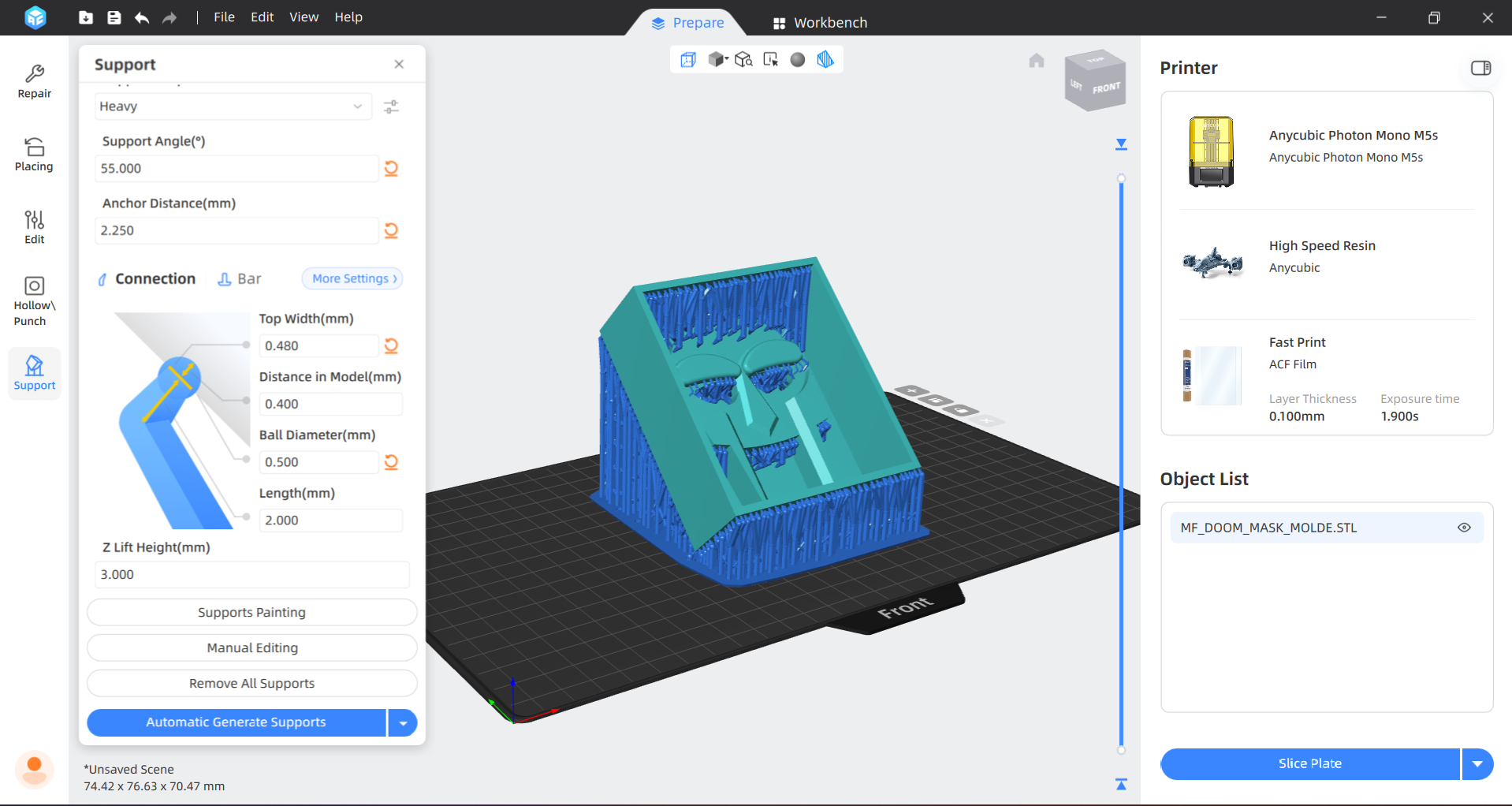Click the import file icon in title bar
The width and height of the screenshot is (1512, 806).
pos(86,17)
